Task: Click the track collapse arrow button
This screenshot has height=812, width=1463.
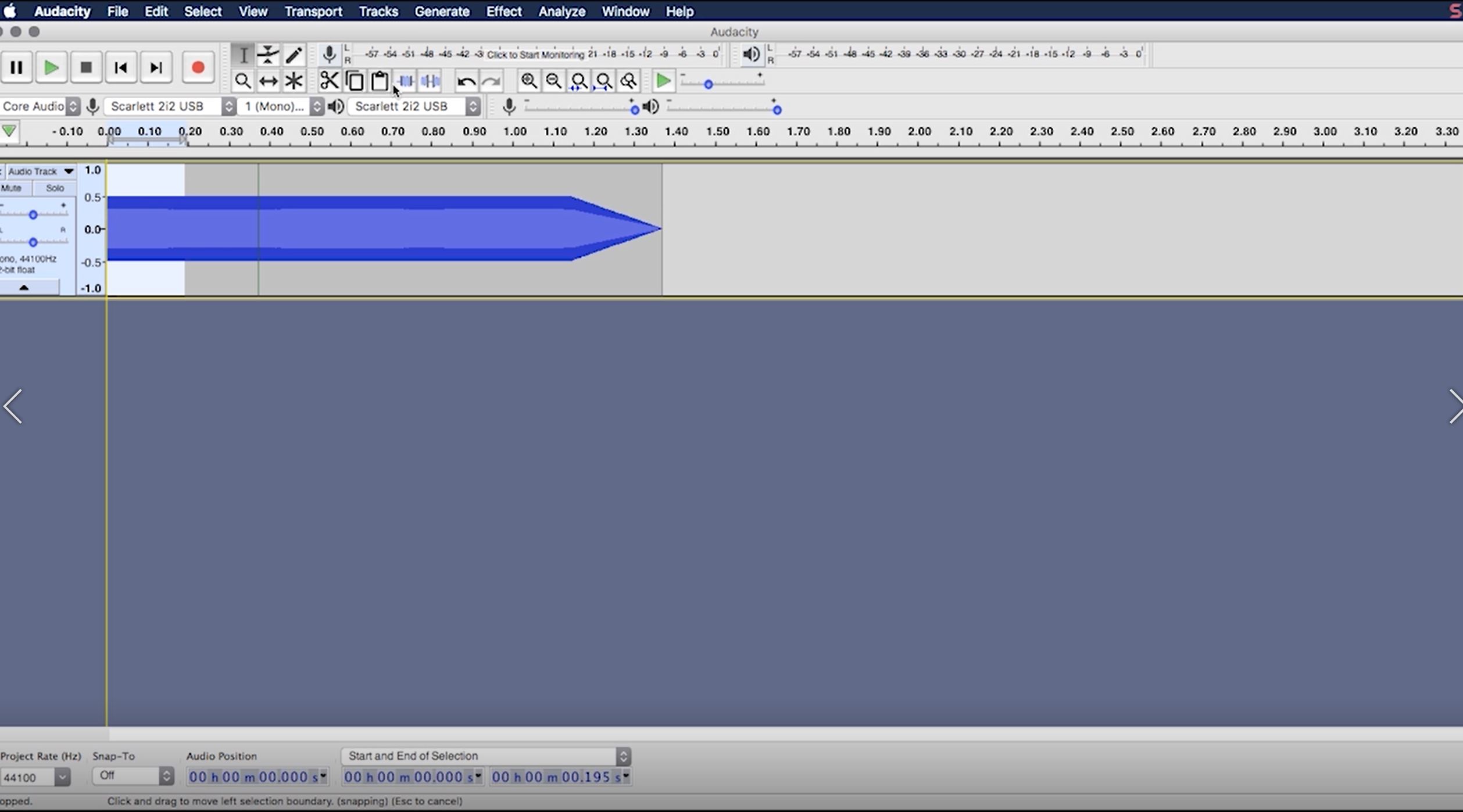Action: (24, 287)
